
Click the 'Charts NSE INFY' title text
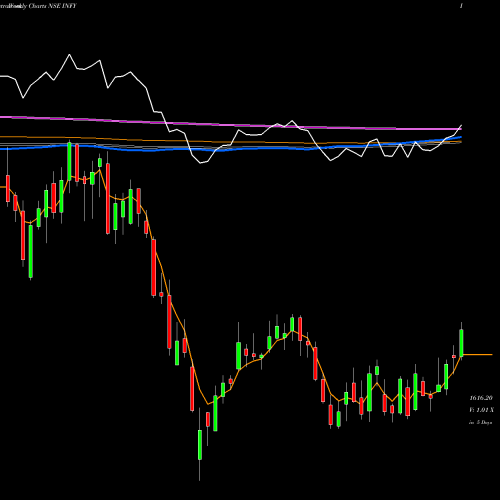click(52, 6)
